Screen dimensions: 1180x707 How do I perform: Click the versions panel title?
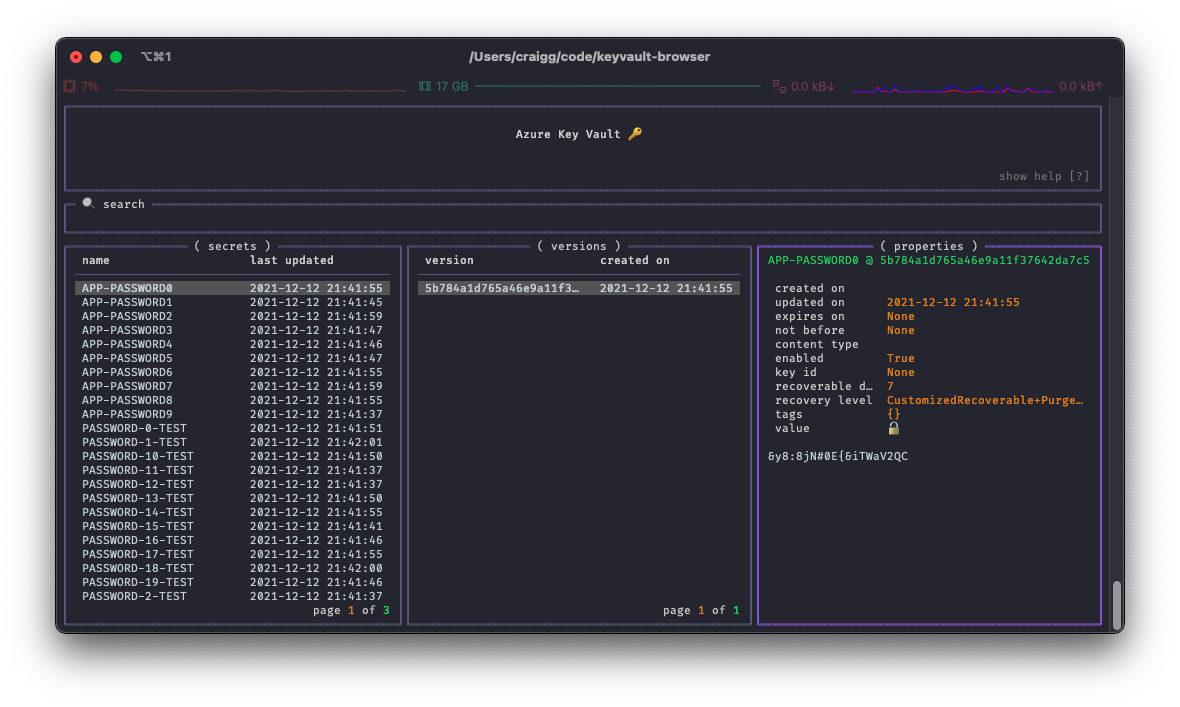tap(578, 245)
